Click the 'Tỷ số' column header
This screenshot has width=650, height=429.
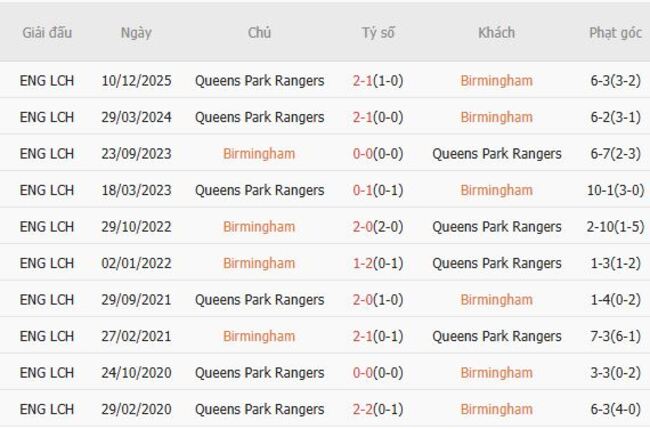pos(378,32)
